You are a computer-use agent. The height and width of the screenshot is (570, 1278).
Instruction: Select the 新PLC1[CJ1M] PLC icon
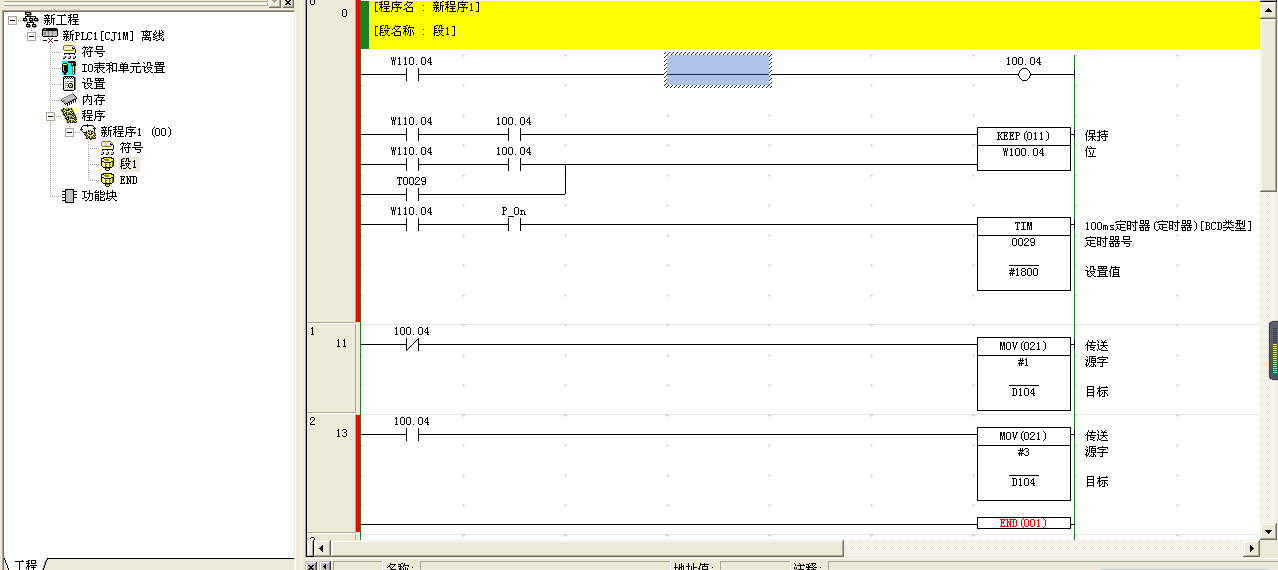50,36
